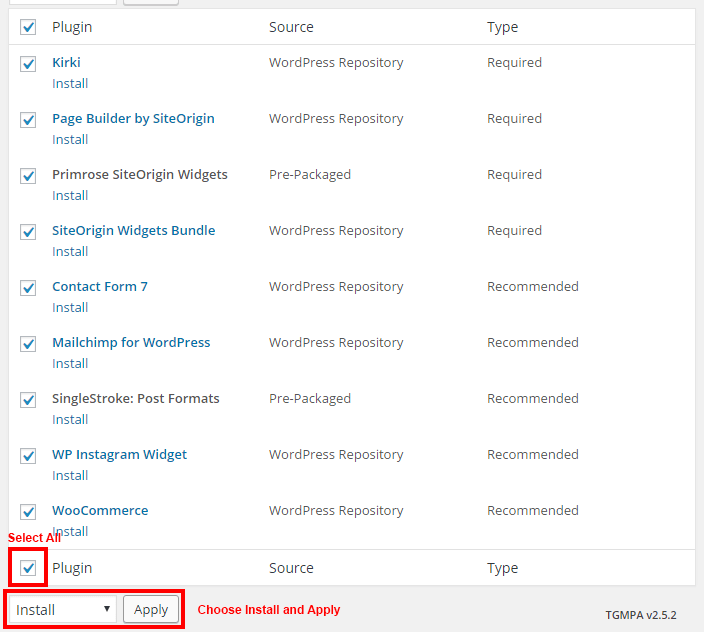Toggle select-all checkbox in table header
This screenshot has width=704, height=632.
tap(28, 27)
